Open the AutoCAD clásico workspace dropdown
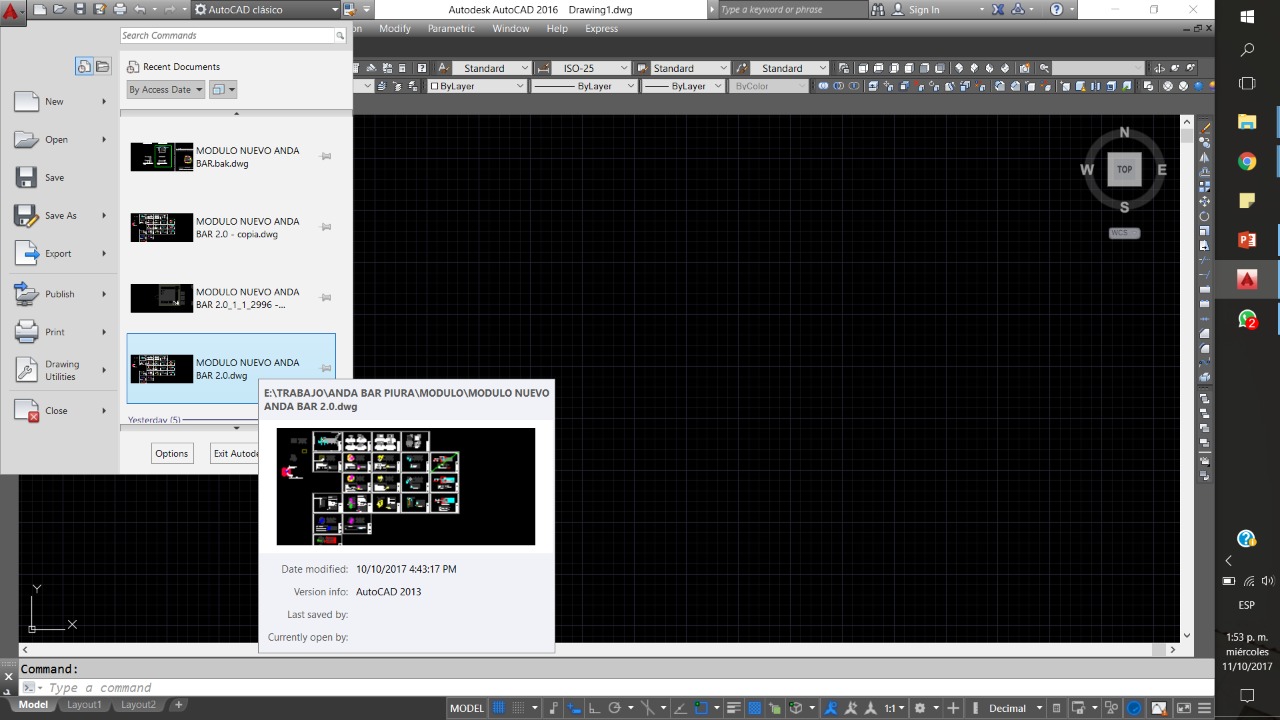This screenshot has width=1280, height=720. point(266,9)
